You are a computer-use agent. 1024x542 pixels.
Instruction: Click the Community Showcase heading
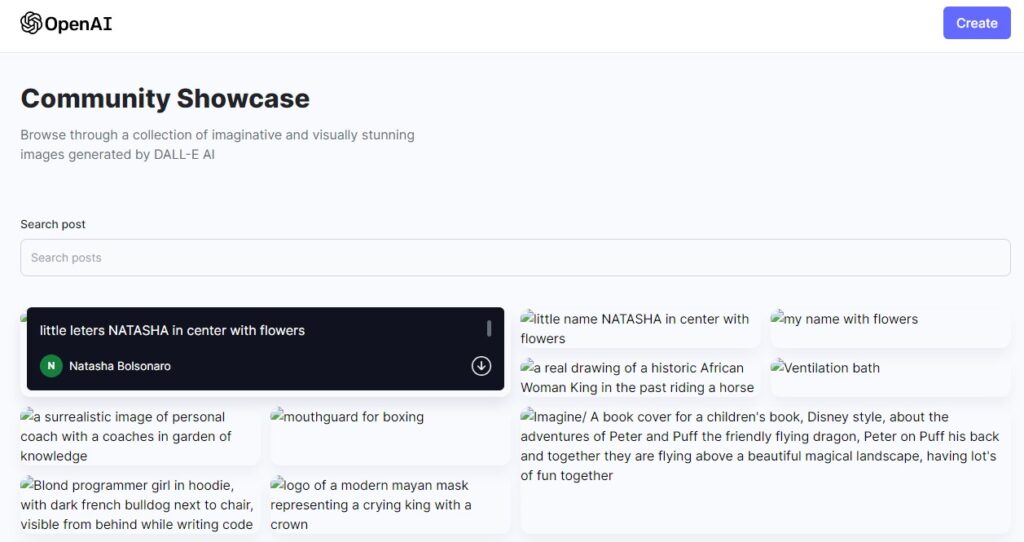[165, 98]
